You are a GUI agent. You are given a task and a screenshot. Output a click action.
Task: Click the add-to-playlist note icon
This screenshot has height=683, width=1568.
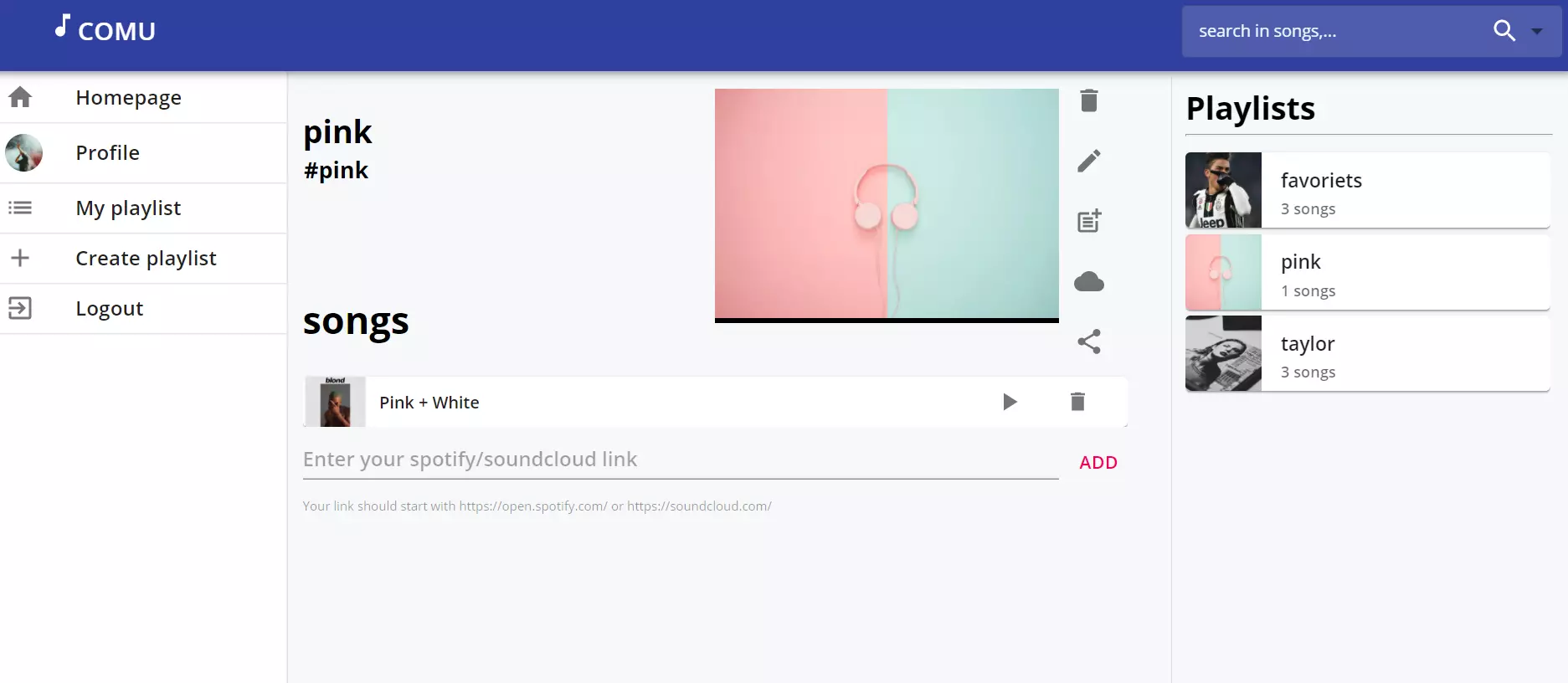click(x=1088, y=221)
